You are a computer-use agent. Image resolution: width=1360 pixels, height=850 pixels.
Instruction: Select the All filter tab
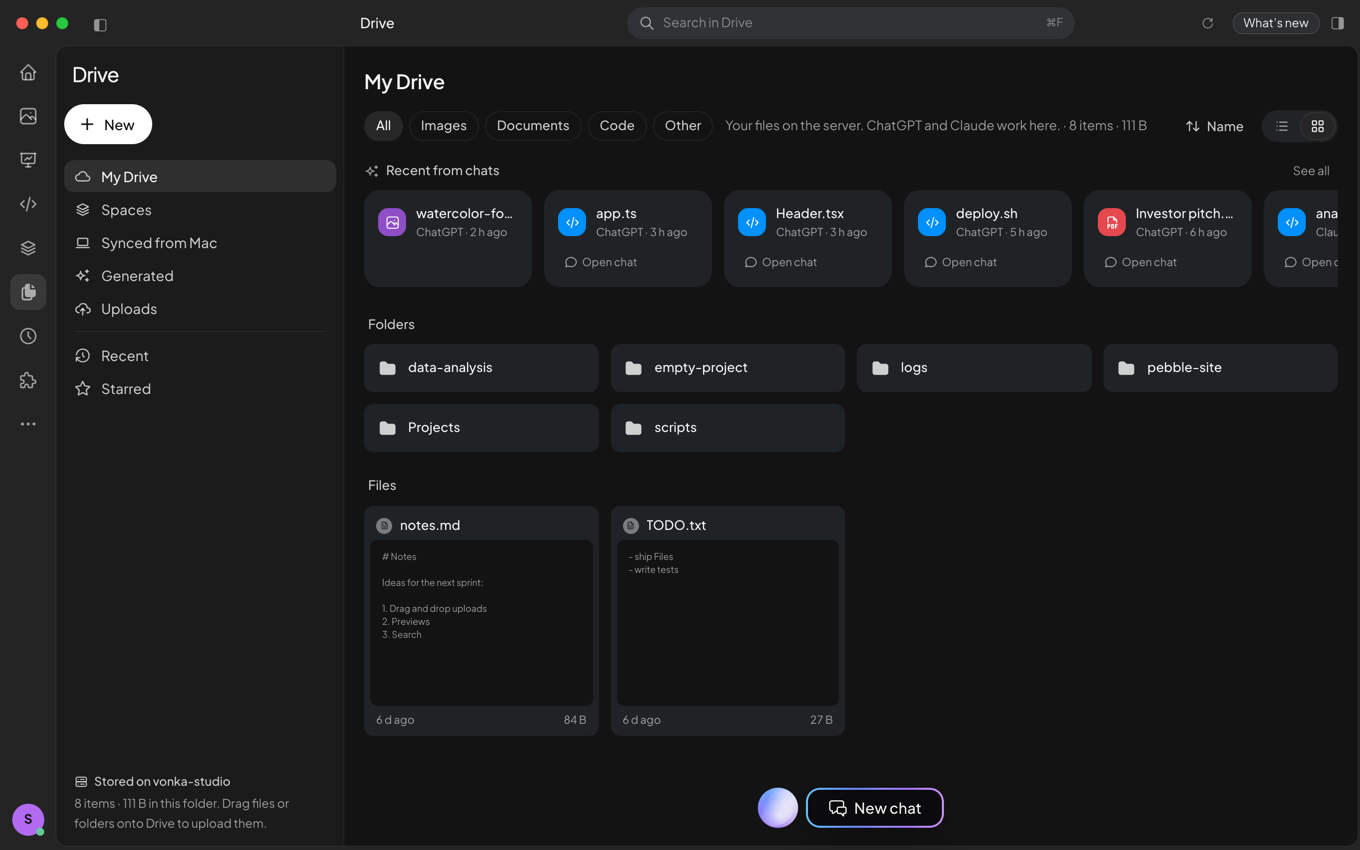[383, 126]
